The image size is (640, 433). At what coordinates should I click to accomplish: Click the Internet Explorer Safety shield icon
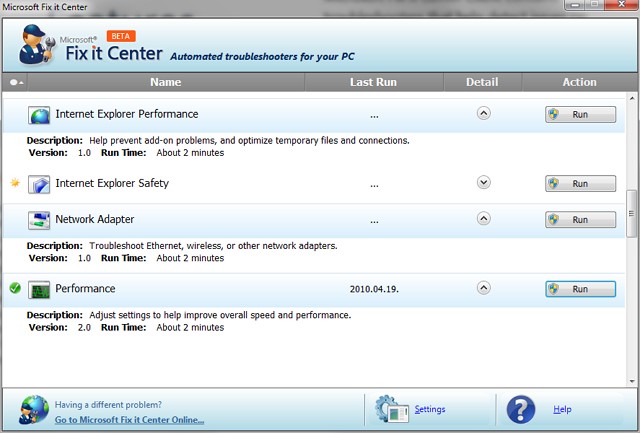[39, 184]
